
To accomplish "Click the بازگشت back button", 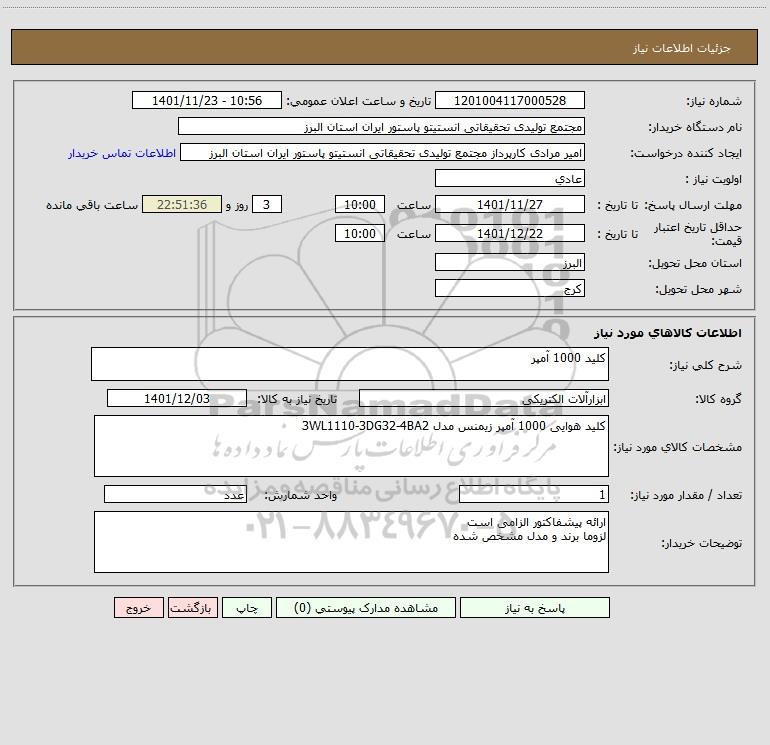I will pos(192,607).
